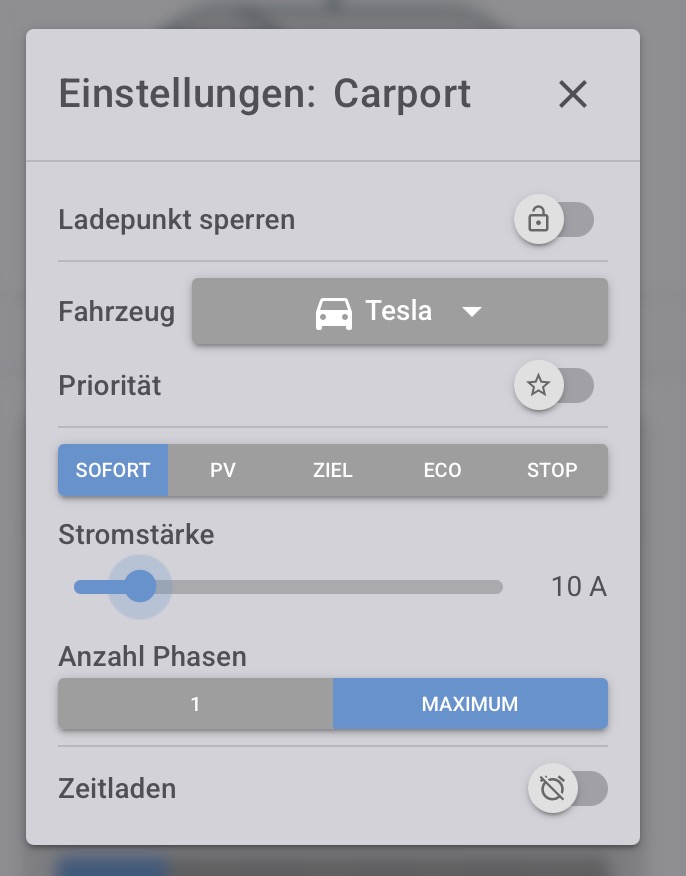Switch to PV charging mode
686x876 pixels.
(x=223, y=470)
